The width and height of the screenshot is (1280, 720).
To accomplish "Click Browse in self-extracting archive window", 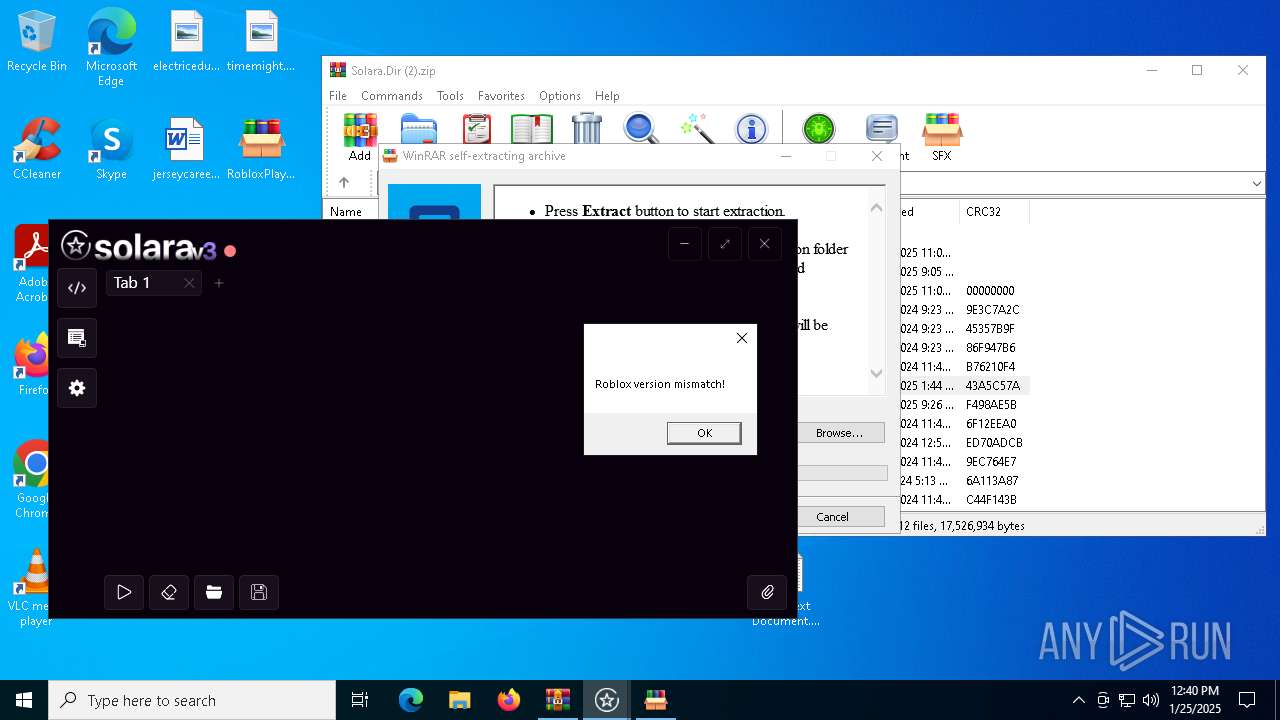I will click(x=839, y=433).
